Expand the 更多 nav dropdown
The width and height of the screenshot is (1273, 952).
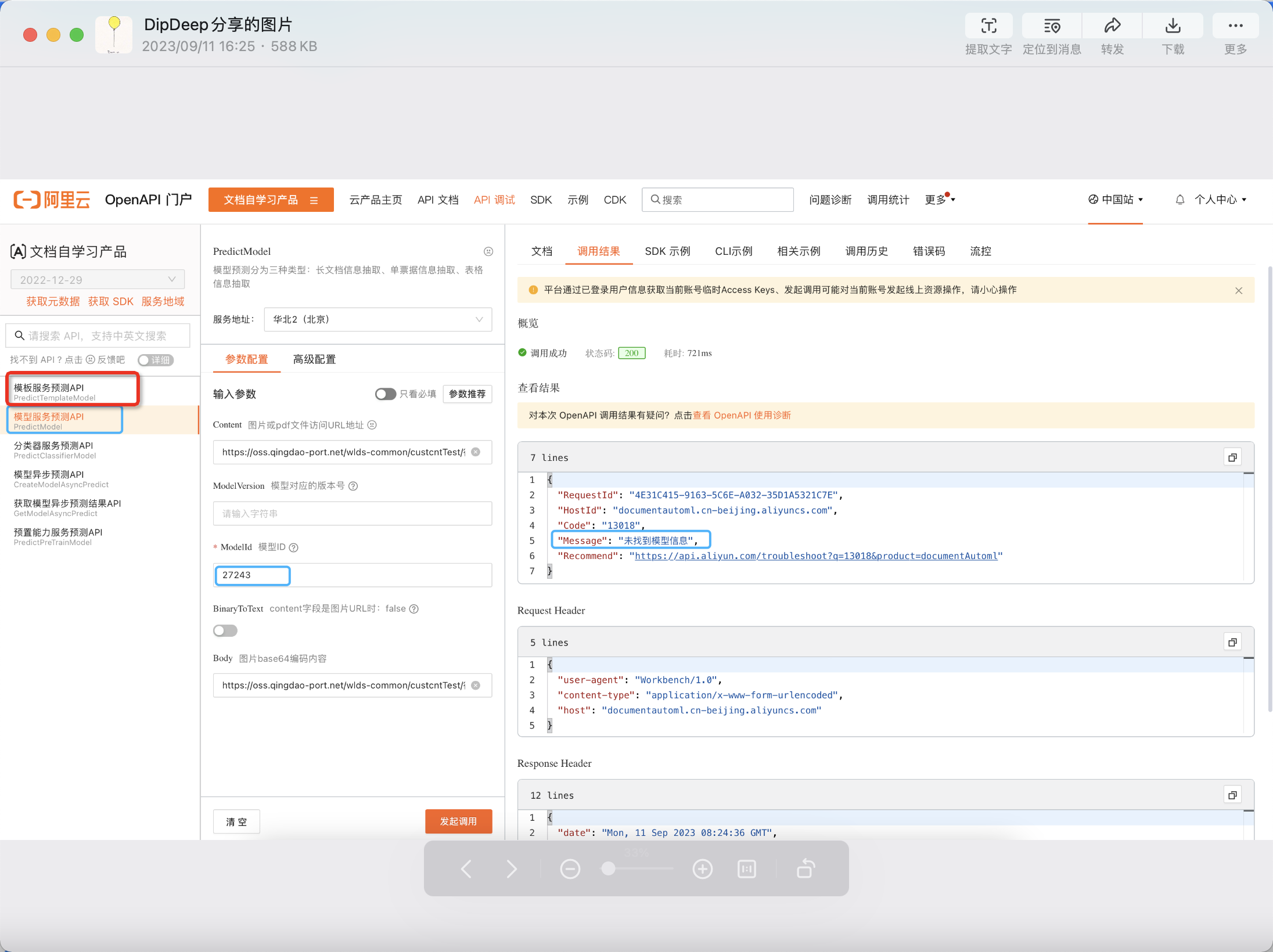pyautogui.click(x=940, y=200)
